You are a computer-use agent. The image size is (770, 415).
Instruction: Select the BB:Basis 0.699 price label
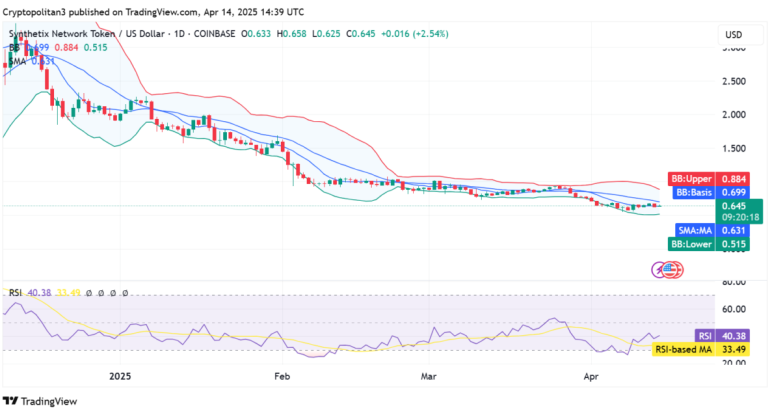(x=711, y=193)
